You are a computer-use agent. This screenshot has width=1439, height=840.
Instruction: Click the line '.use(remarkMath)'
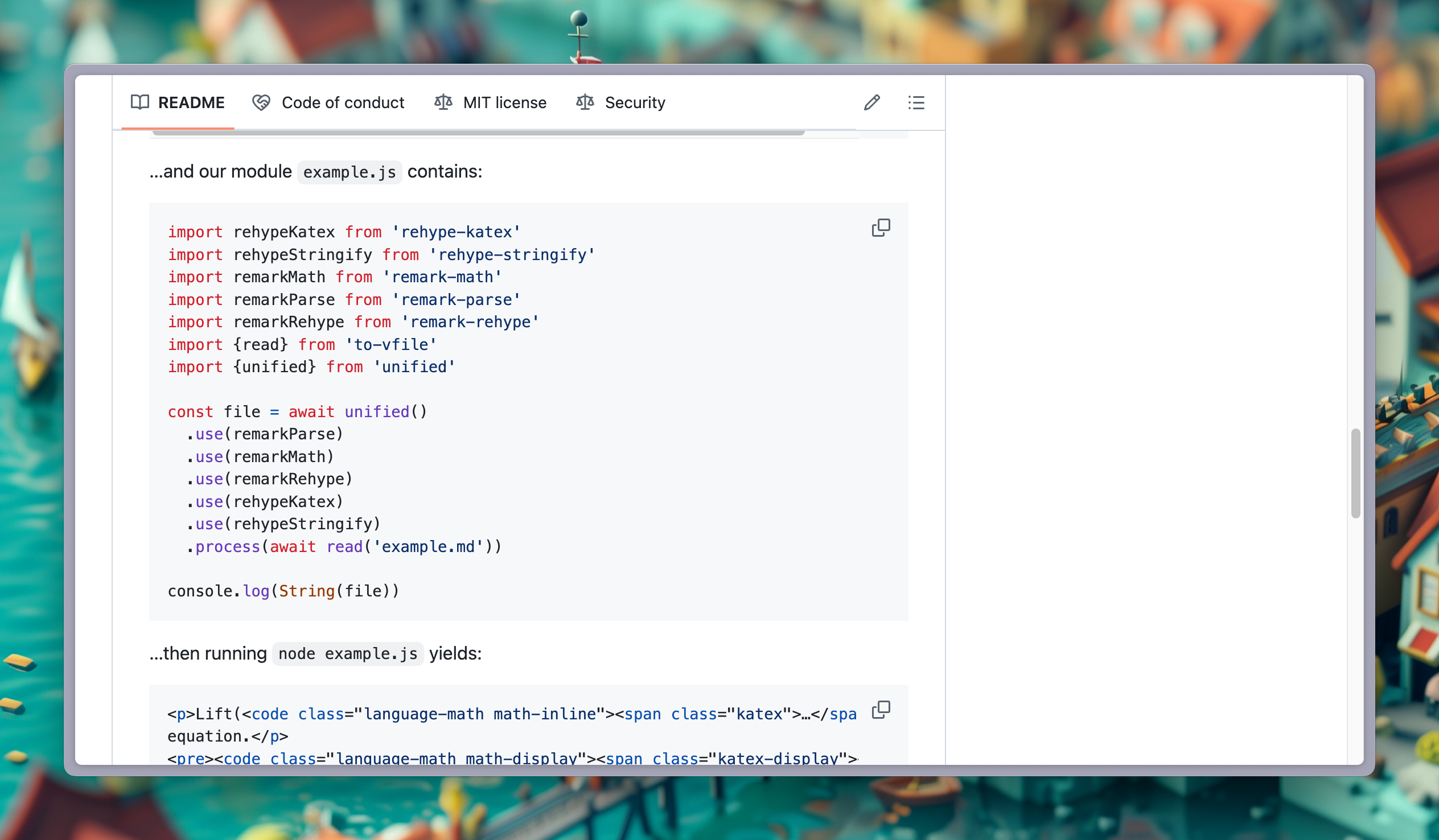(260, 457)
